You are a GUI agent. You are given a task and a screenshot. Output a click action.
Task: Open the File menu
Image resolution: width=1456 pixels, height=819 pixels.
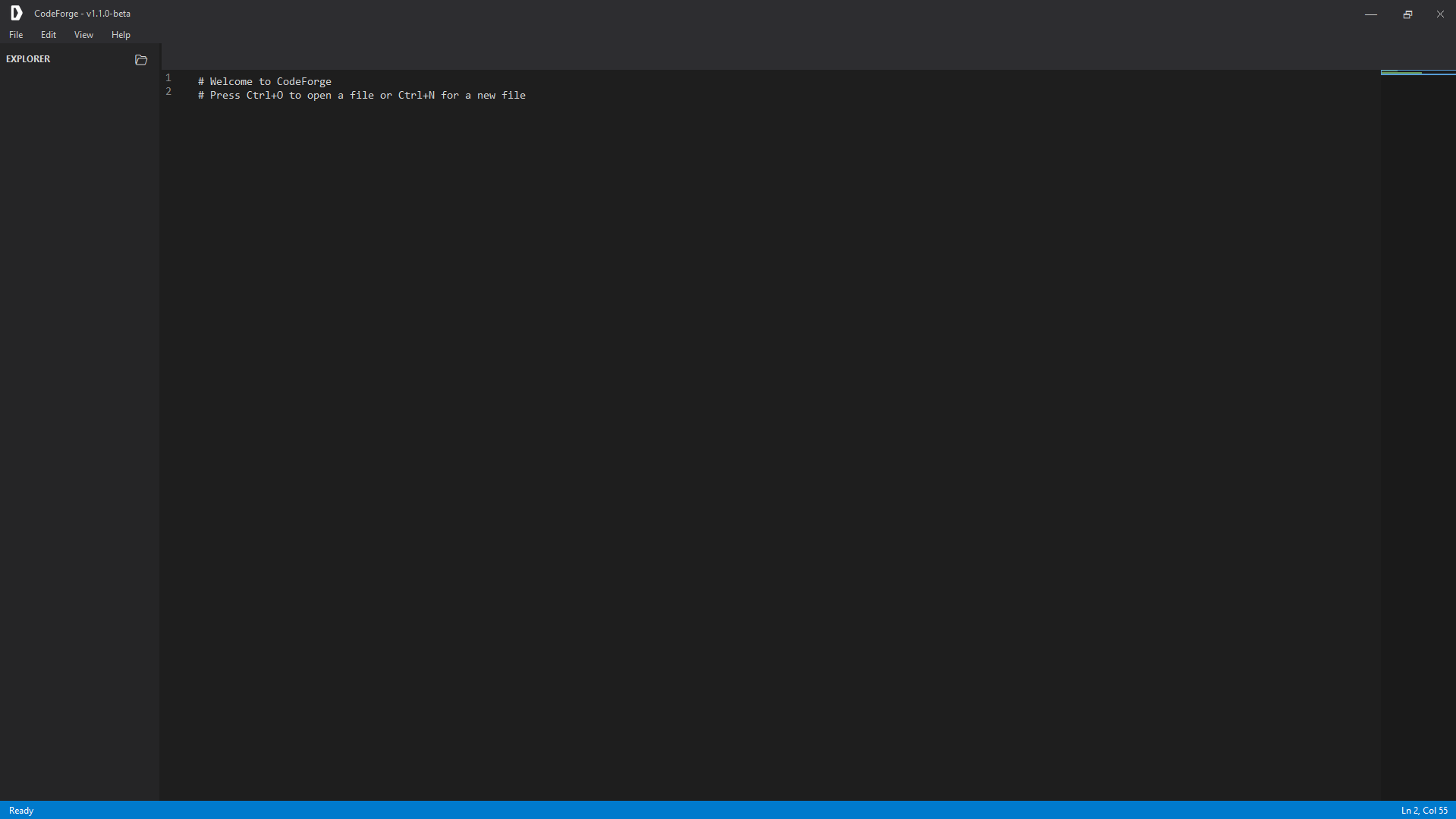click(x=15, y=34)
